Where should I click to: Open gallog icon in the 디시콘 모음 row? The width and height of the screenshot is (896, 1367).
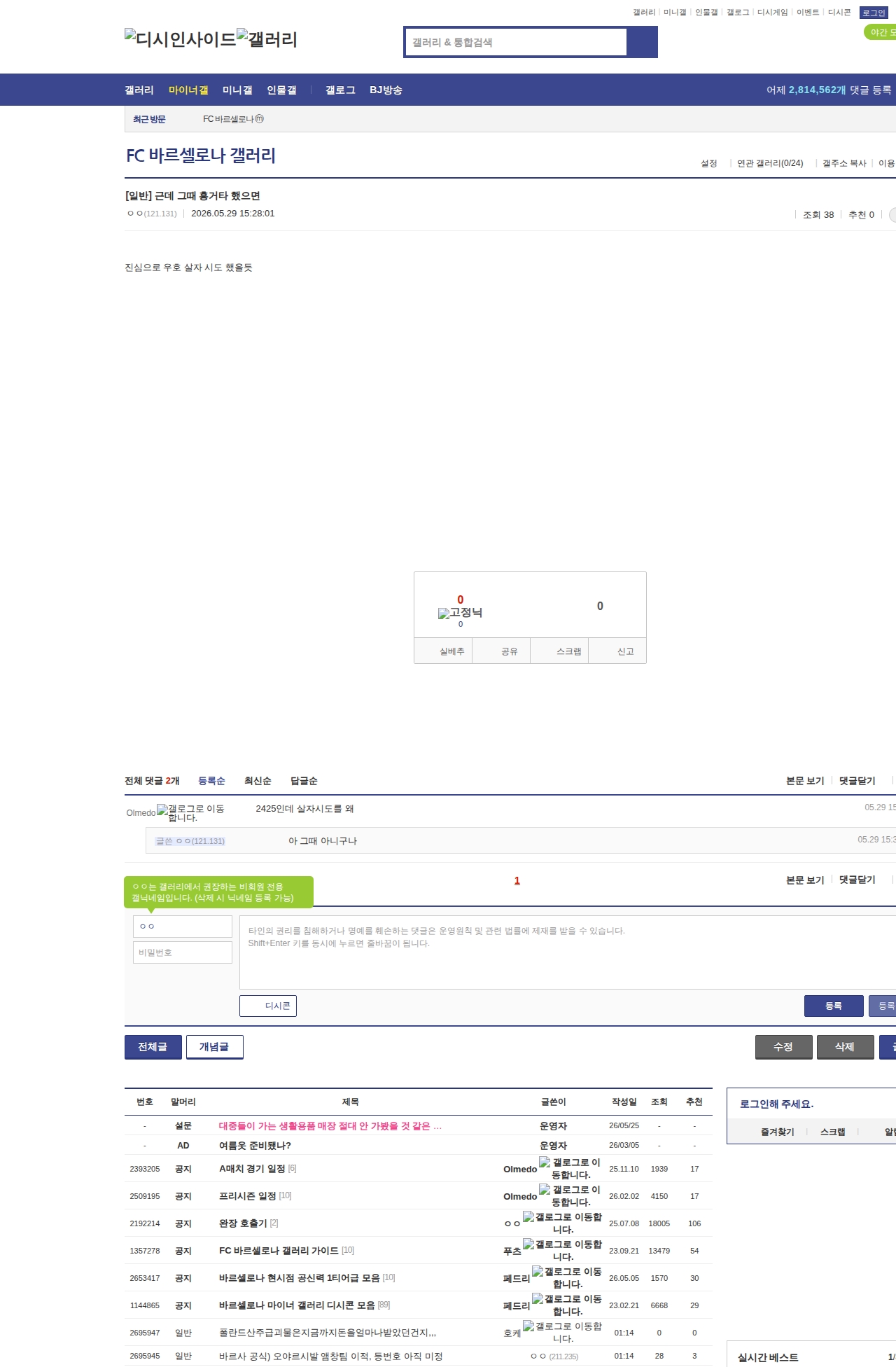tap(567, 1305)
